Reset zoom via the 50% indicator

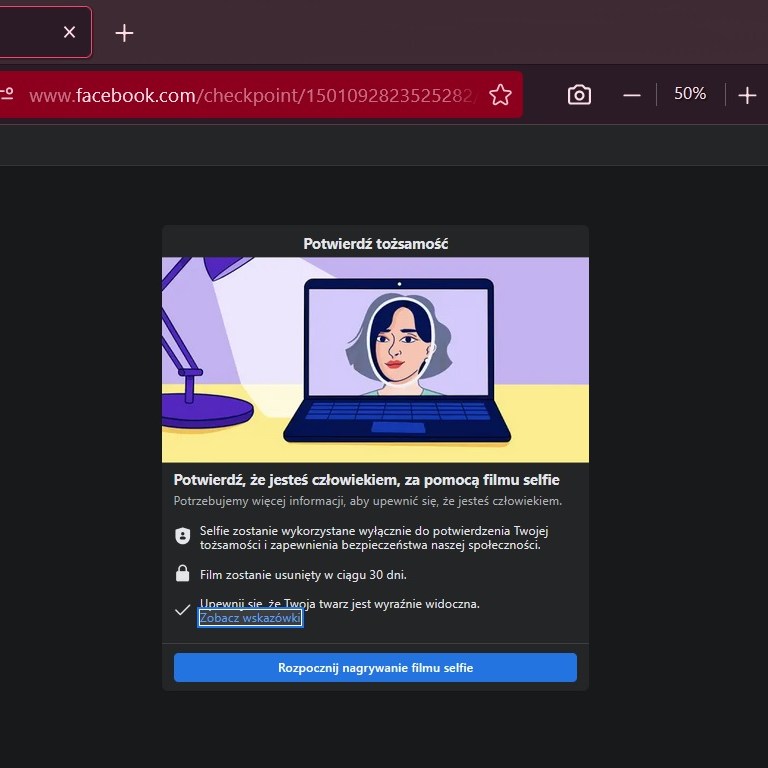point(689,94)
